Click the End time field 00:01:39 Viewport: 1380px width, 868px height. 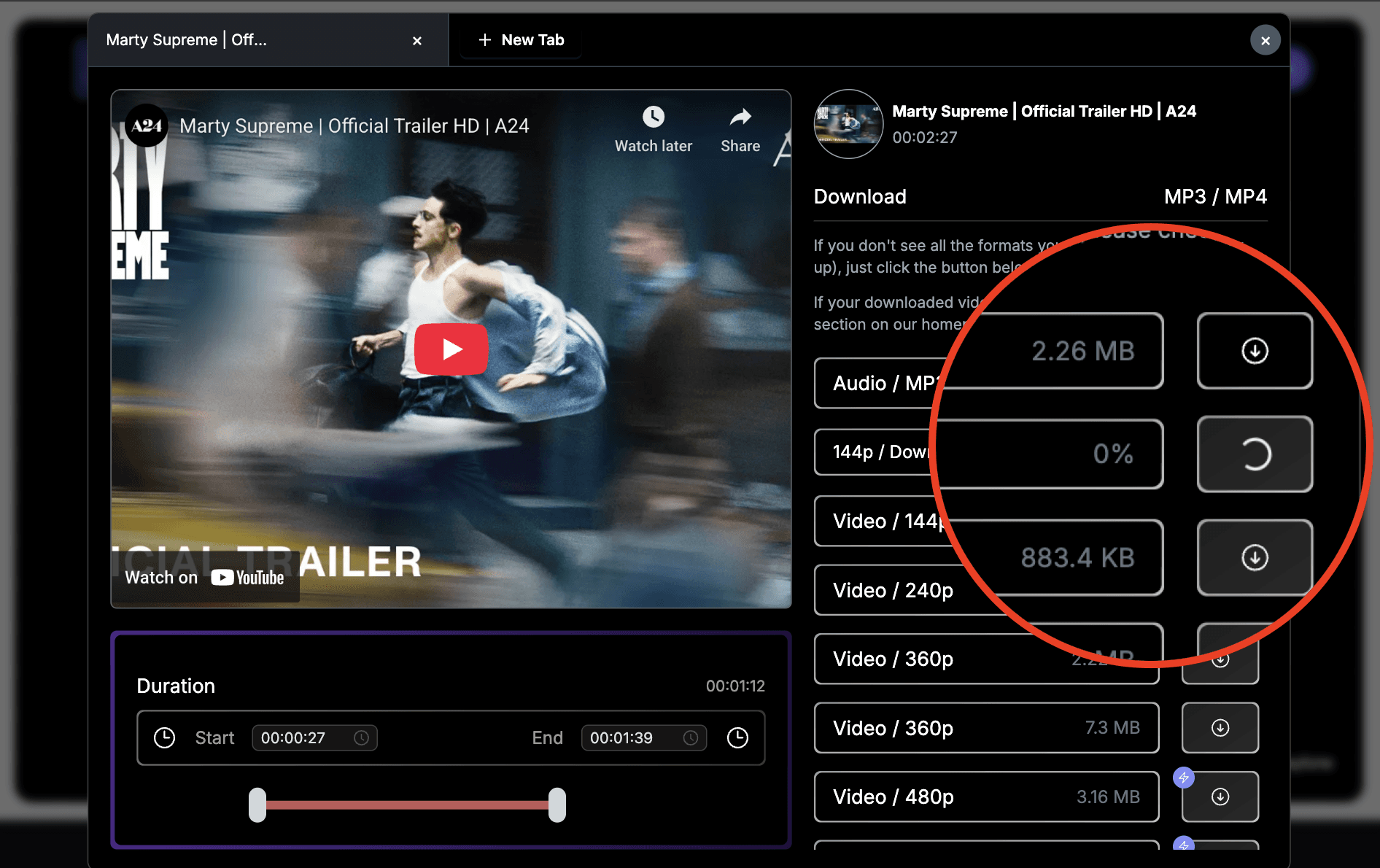click(643, 737)
